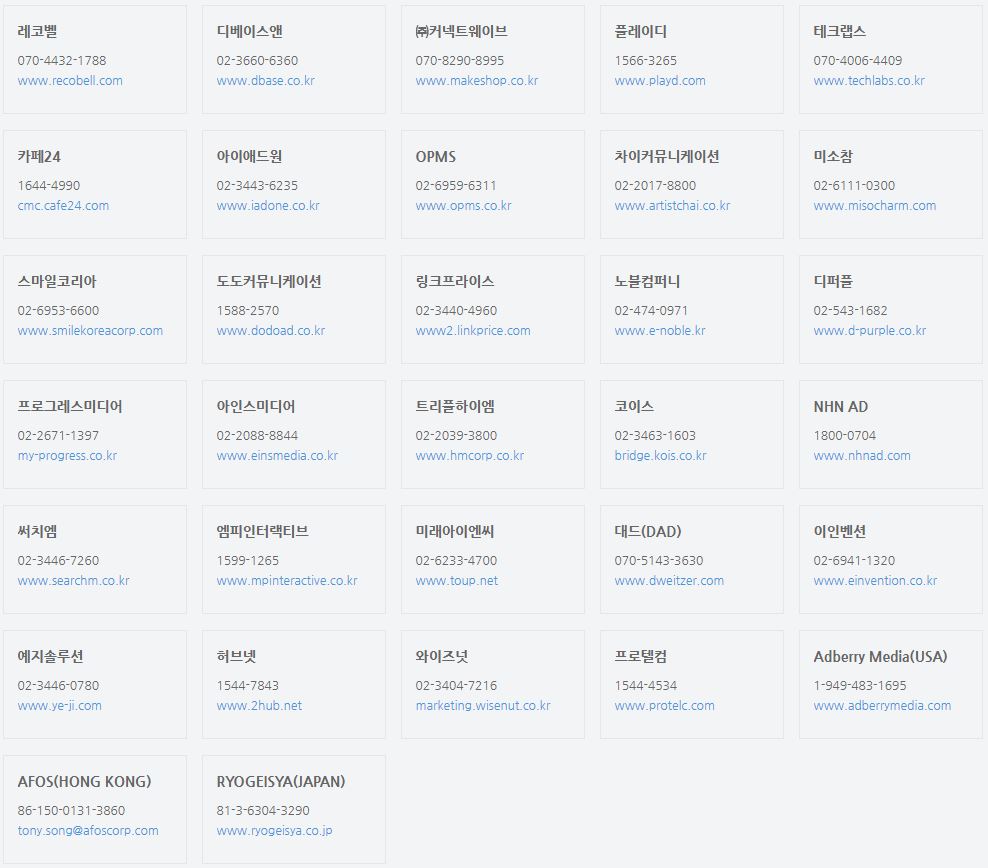The height and width of the screenshot is (868, 988).
Task: Open www.2hub.net link
Action: tap(259, 705)
